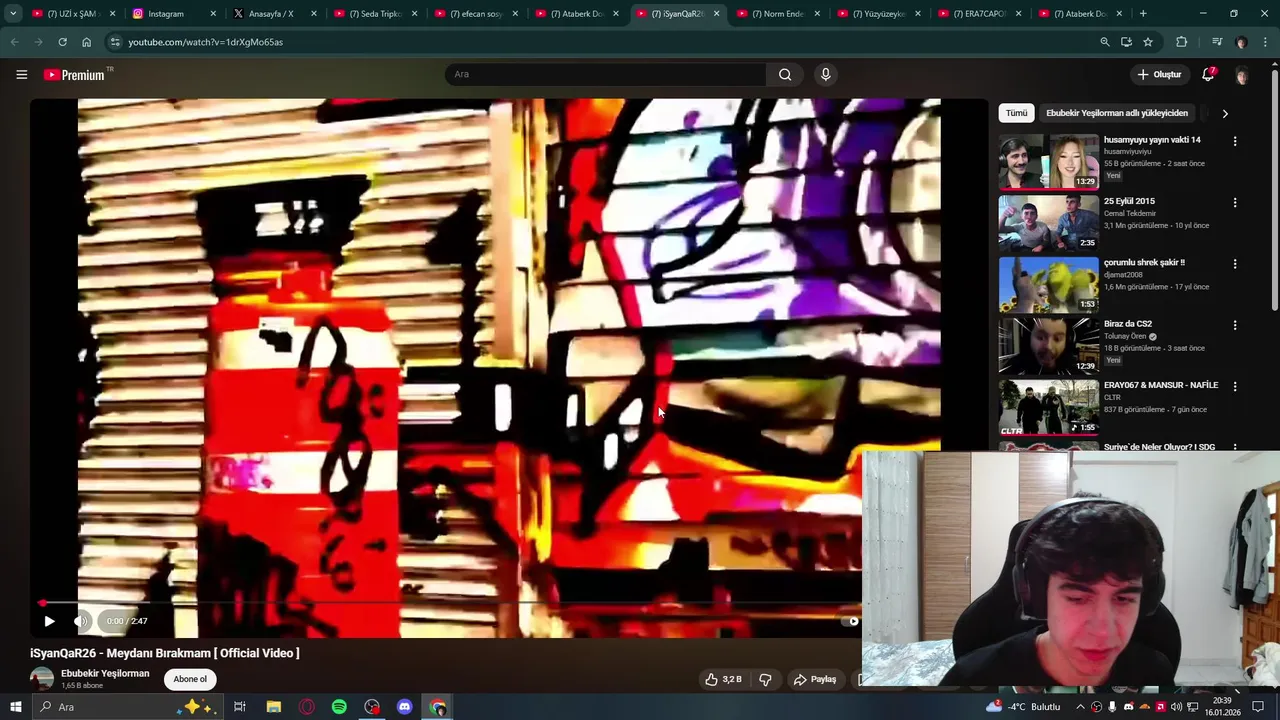Open Ebubekir Yeşilorman channel avatar
Viewport: 1280px width, 720px height.
(42, 679)
